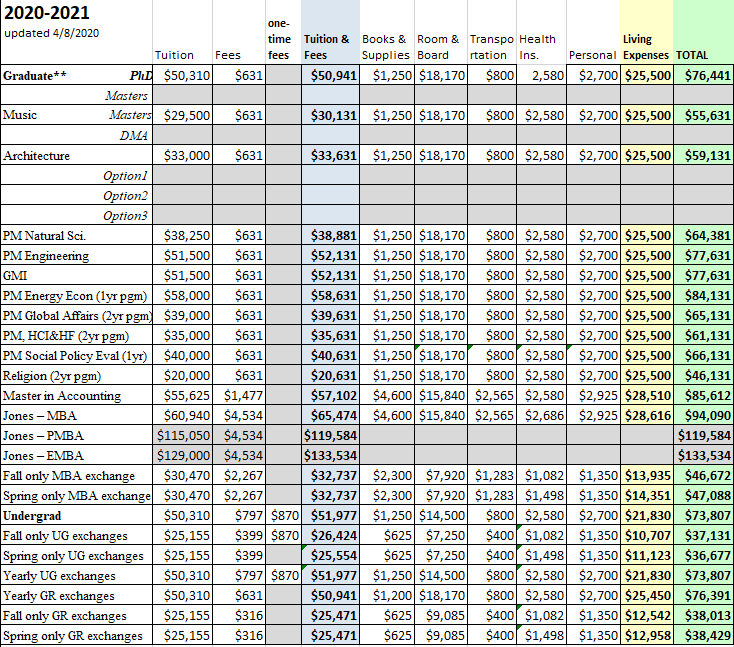Select the 'Books & Supplies' column header

[386, 47]
